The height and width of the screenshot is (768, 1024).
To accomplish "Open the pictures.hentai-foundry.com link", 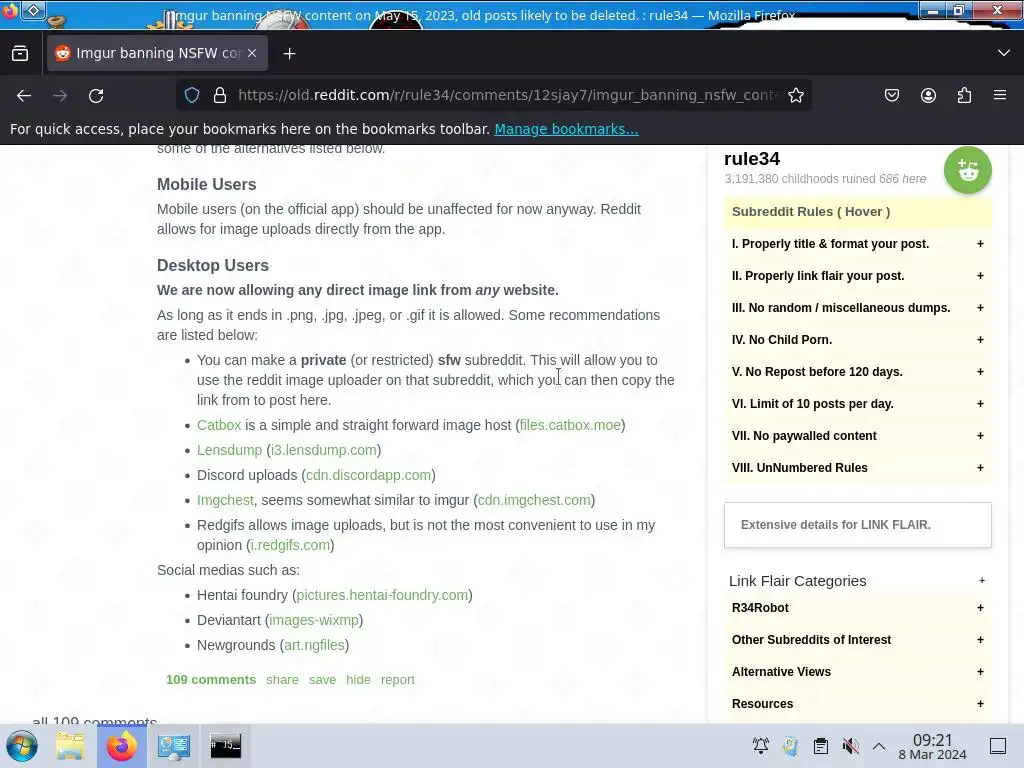I will coord(382,595).
